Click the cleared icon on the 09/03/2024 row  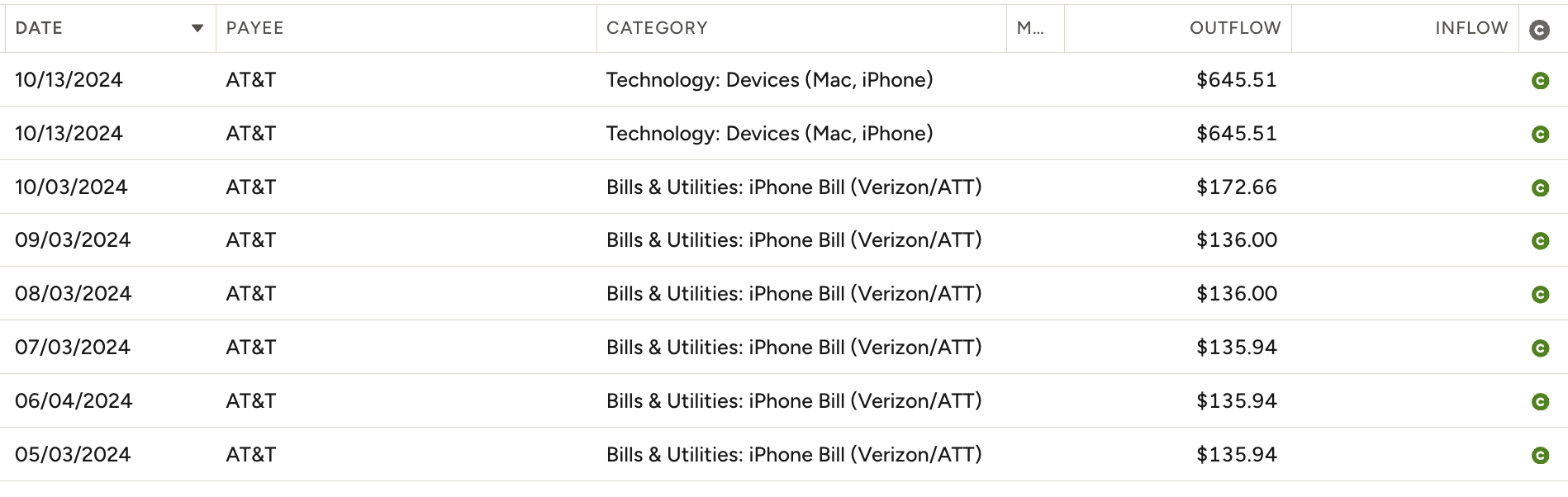(1541, 241)
